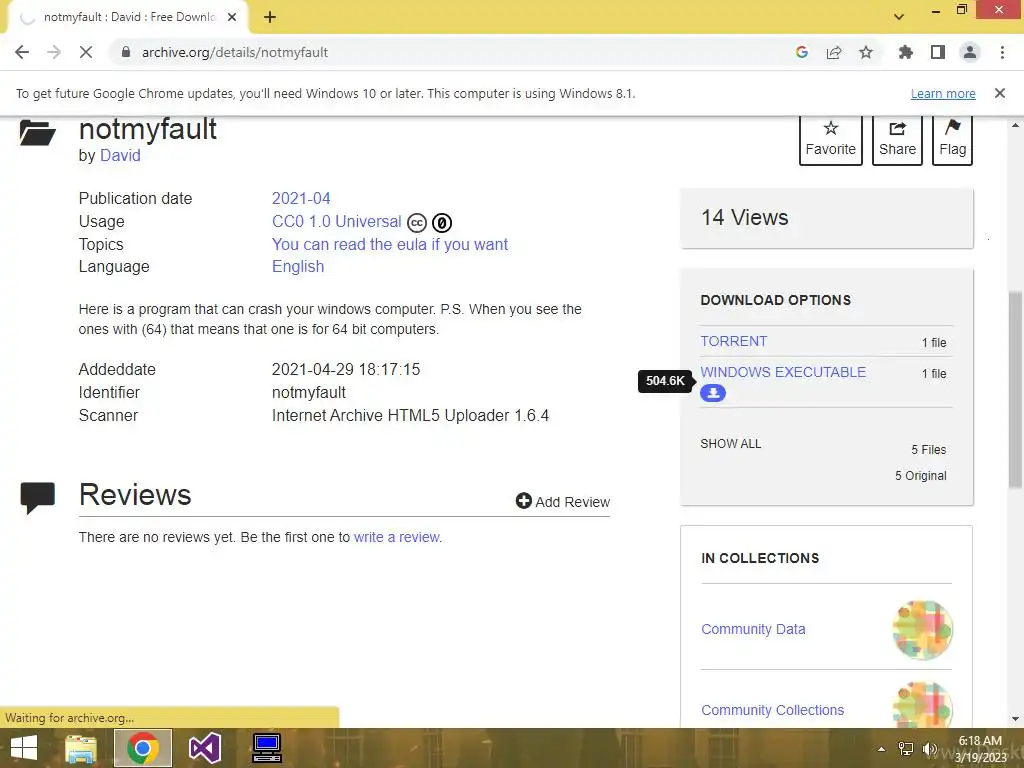Toggle the Chrome side panel
This screenshot has height=768, width=1024.
[938, 52]
